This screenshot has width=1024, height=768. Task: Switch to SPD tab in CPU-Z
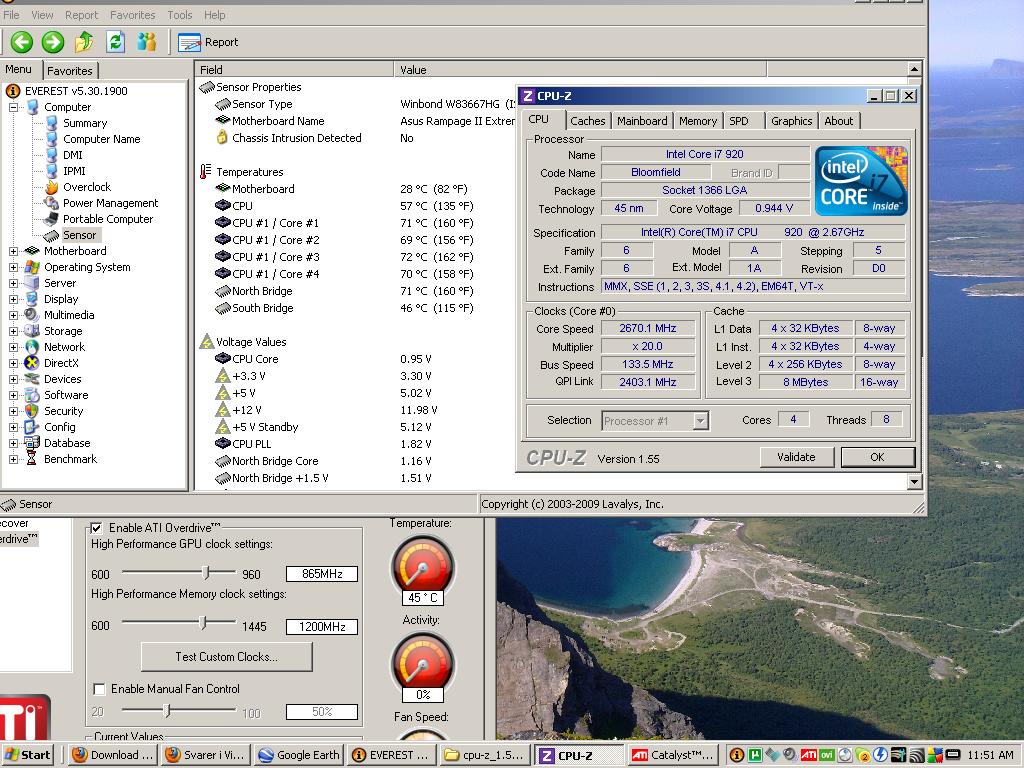click(739, 121)
